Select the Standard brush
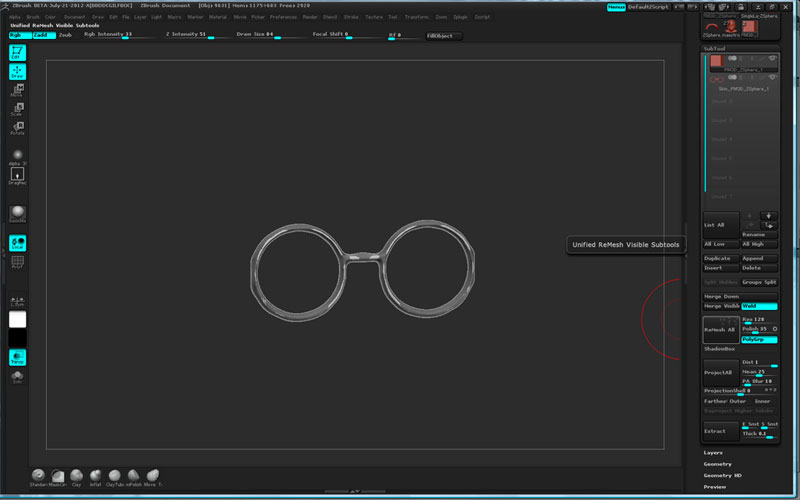The width and height of the screenshot is (800, 500). coord(38,478)
